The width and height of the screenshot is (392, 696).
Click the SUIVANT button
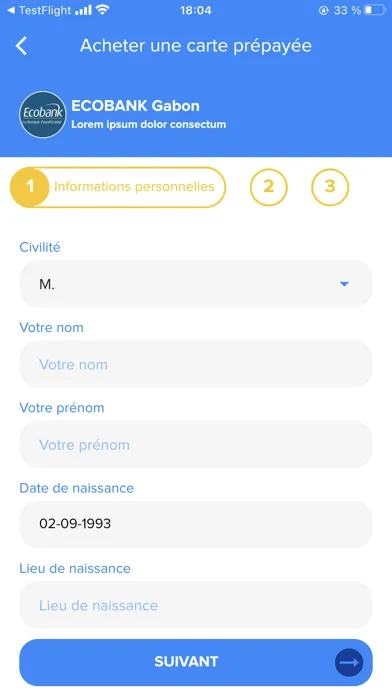point(196,662)
